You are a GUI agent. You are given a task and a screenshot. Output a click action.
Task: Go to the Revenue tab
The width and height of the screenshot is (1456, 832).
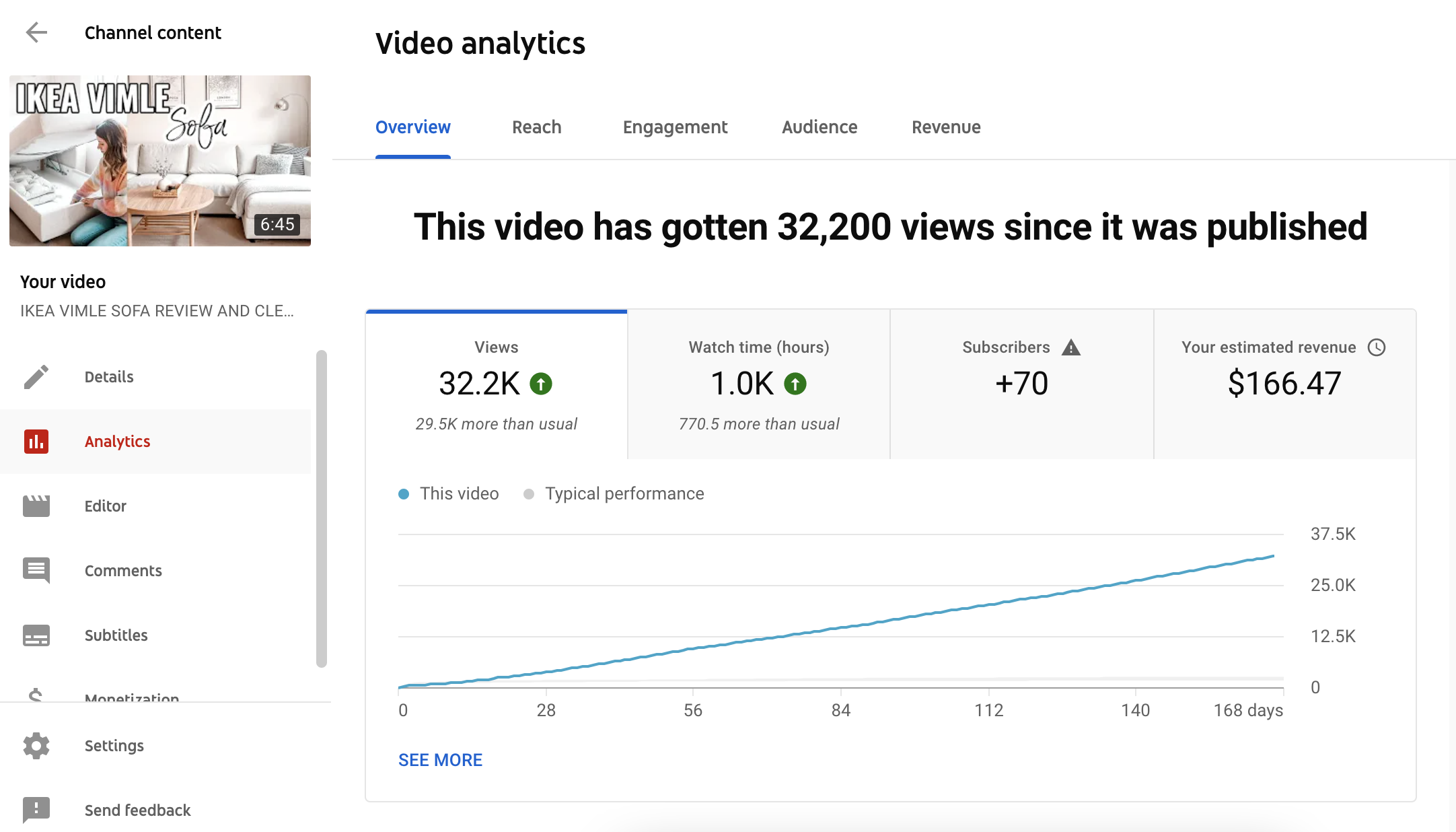point(946,127)
